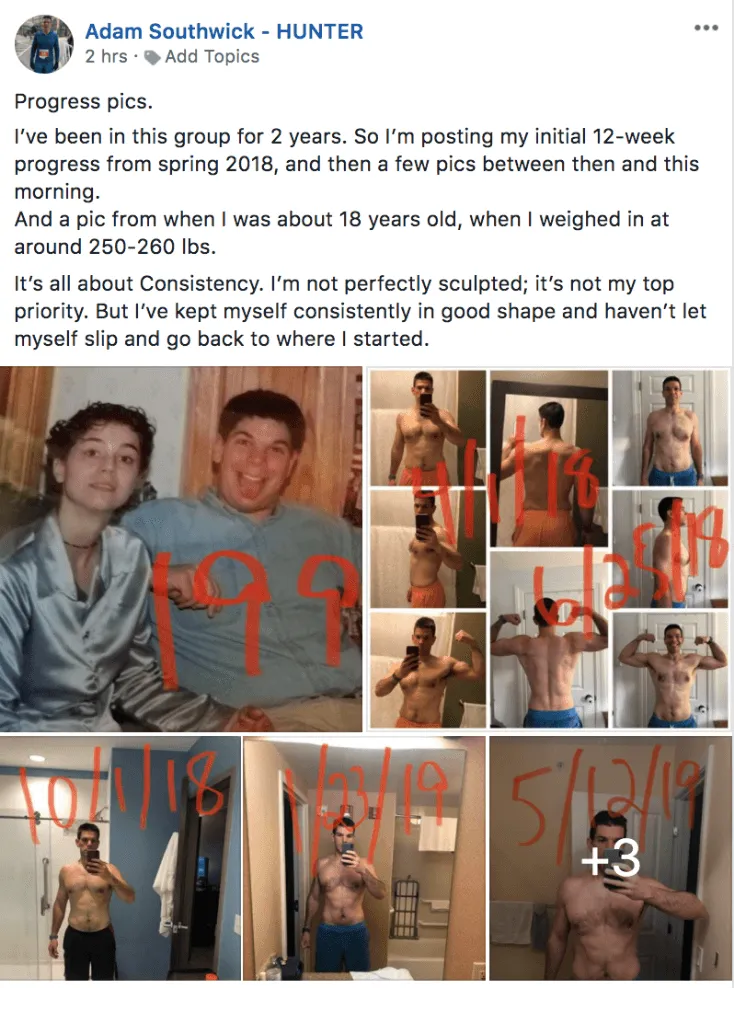Open the top-left collage selfie in orange shorts

coord(428,428)
